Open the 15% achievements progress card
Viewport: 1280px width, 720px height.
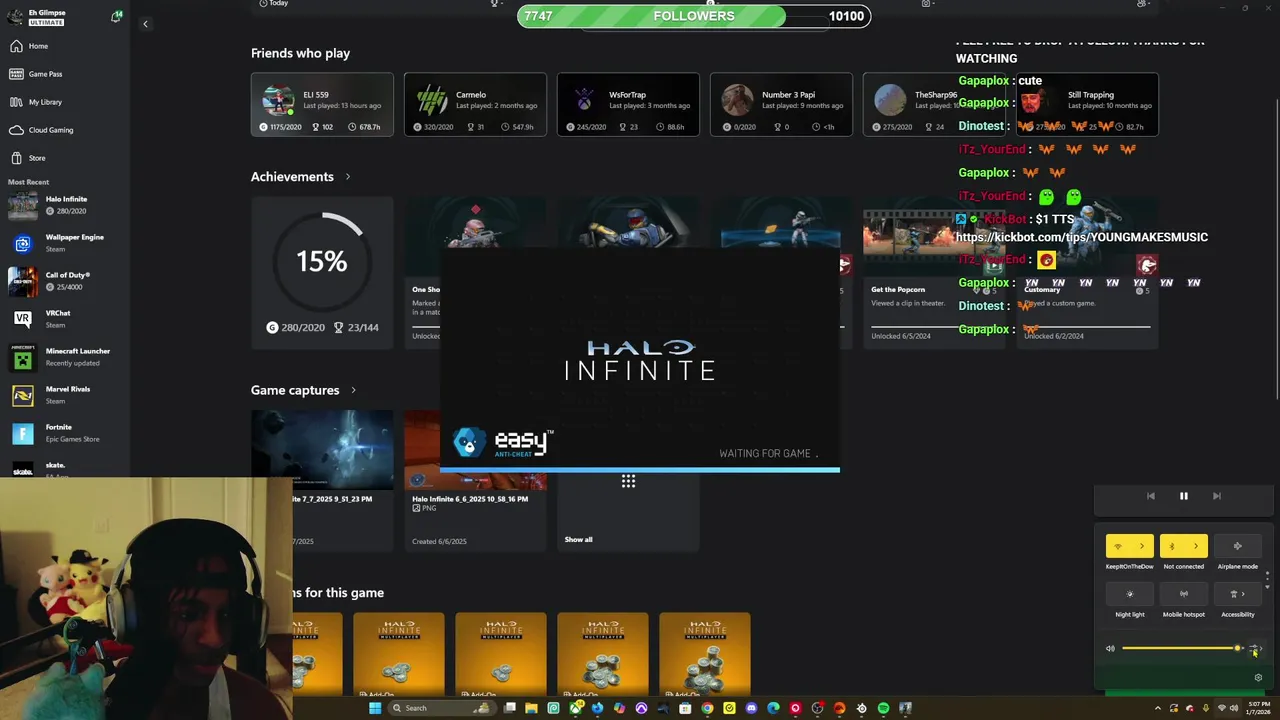(322, 273)
